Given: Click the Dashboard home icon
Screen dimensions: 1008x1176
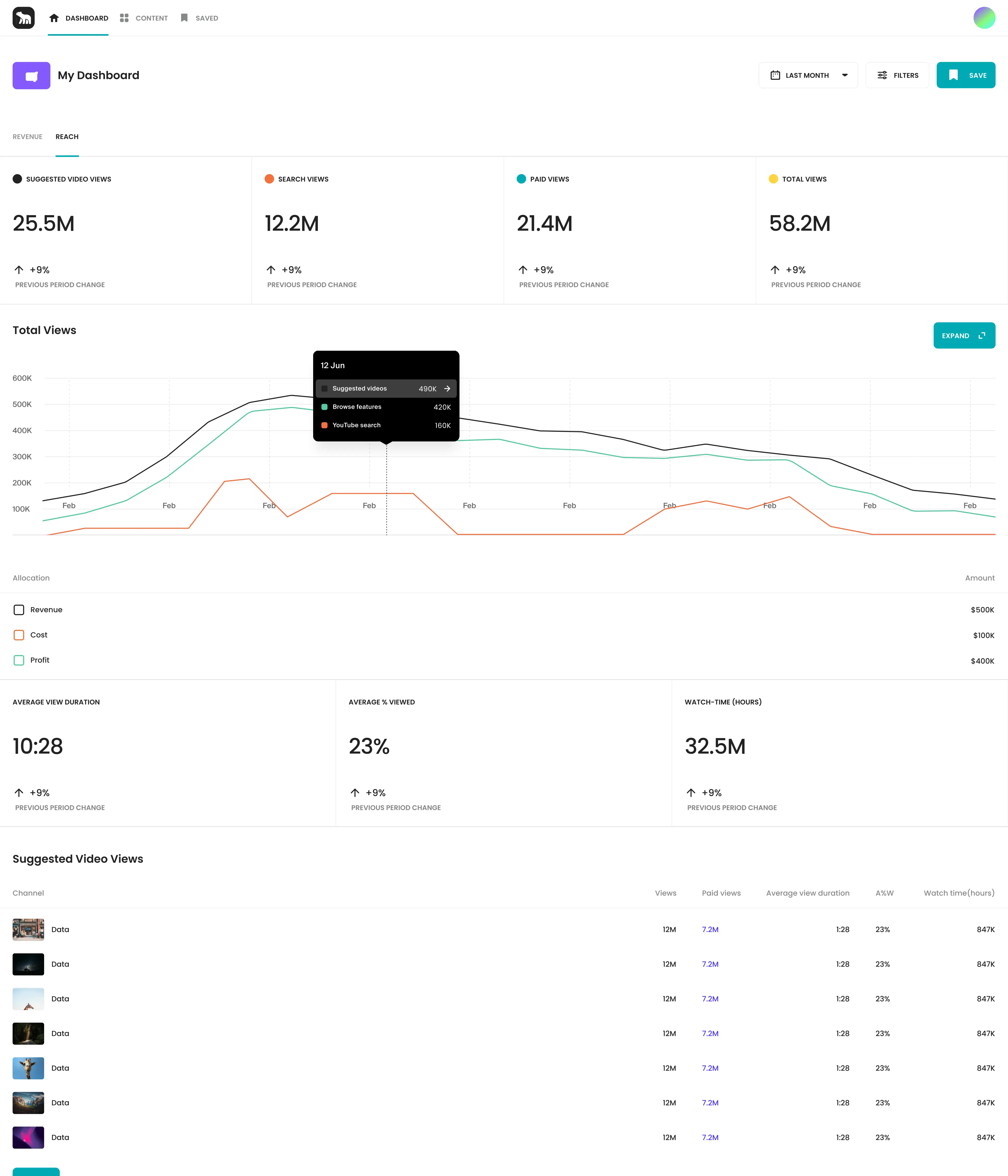Looking at the screenshot, I should point(54,18).
